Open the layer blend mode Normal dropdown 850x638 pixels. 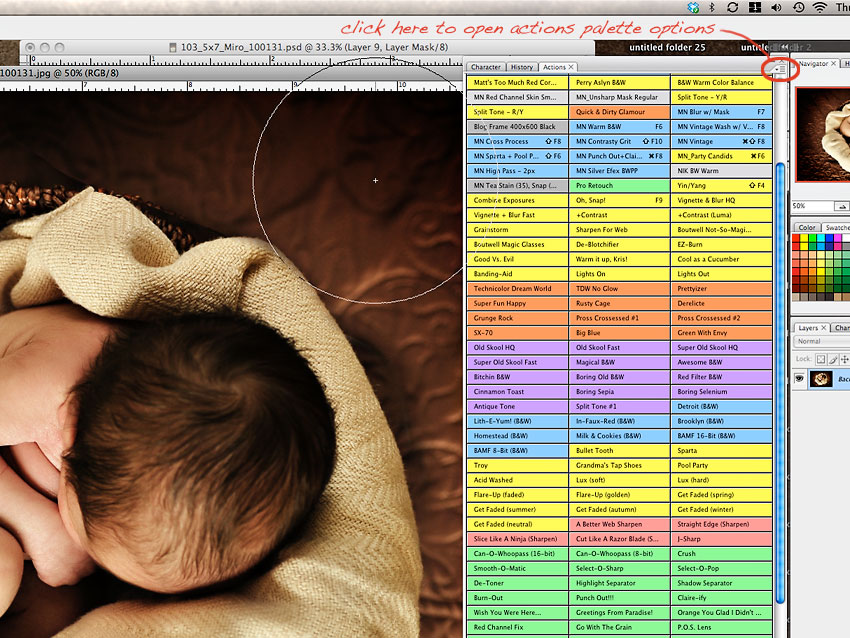pyautogui.click(x=822, y=341)
